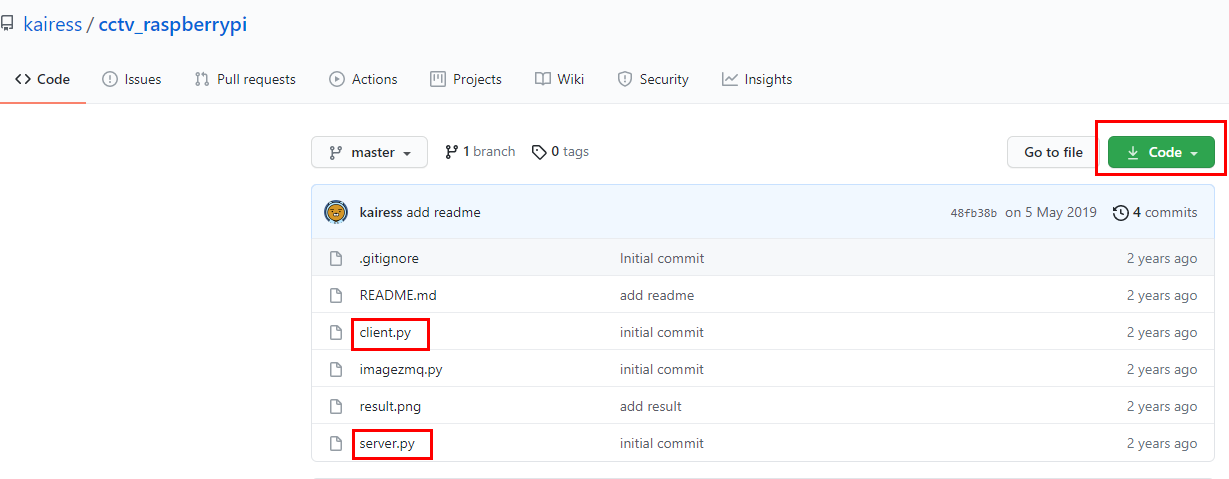Open the .gitignore file
1229x479 pixels.
tap(389, 258)
